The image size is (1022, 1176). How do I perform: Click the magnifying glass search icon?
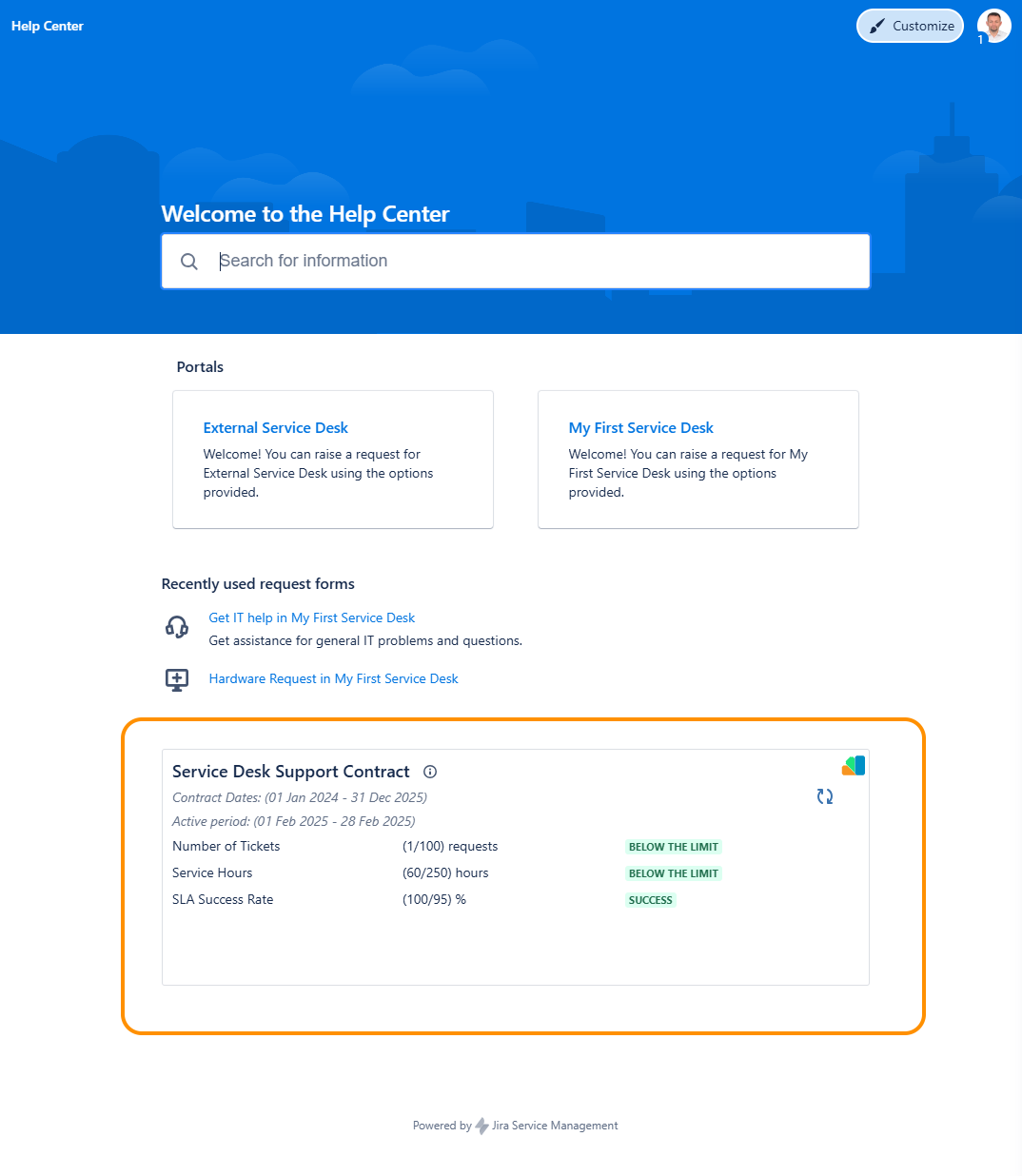[189, 262]
